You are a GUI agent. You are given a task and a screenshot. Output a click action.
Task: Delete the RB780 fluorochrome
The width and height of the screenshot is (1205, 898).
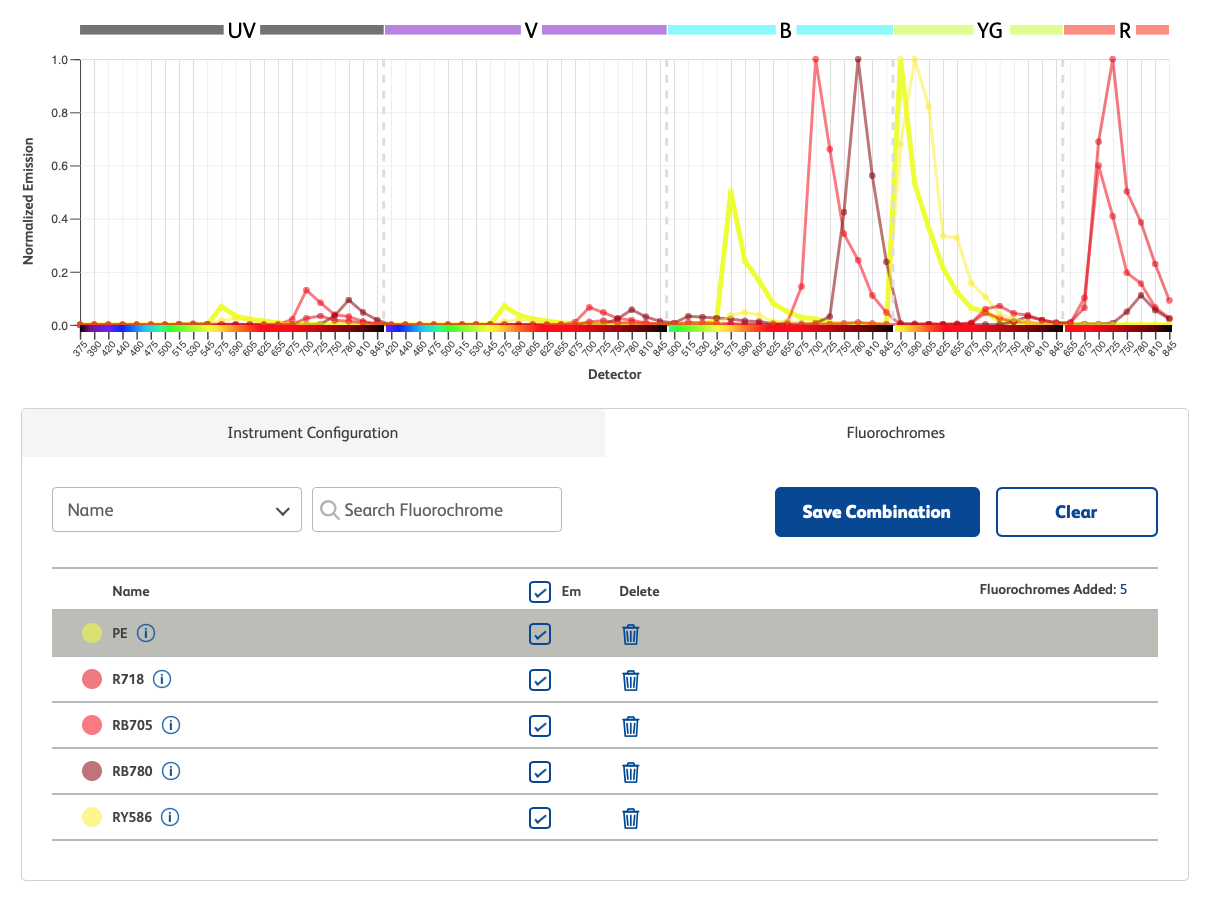pos(630,771)
